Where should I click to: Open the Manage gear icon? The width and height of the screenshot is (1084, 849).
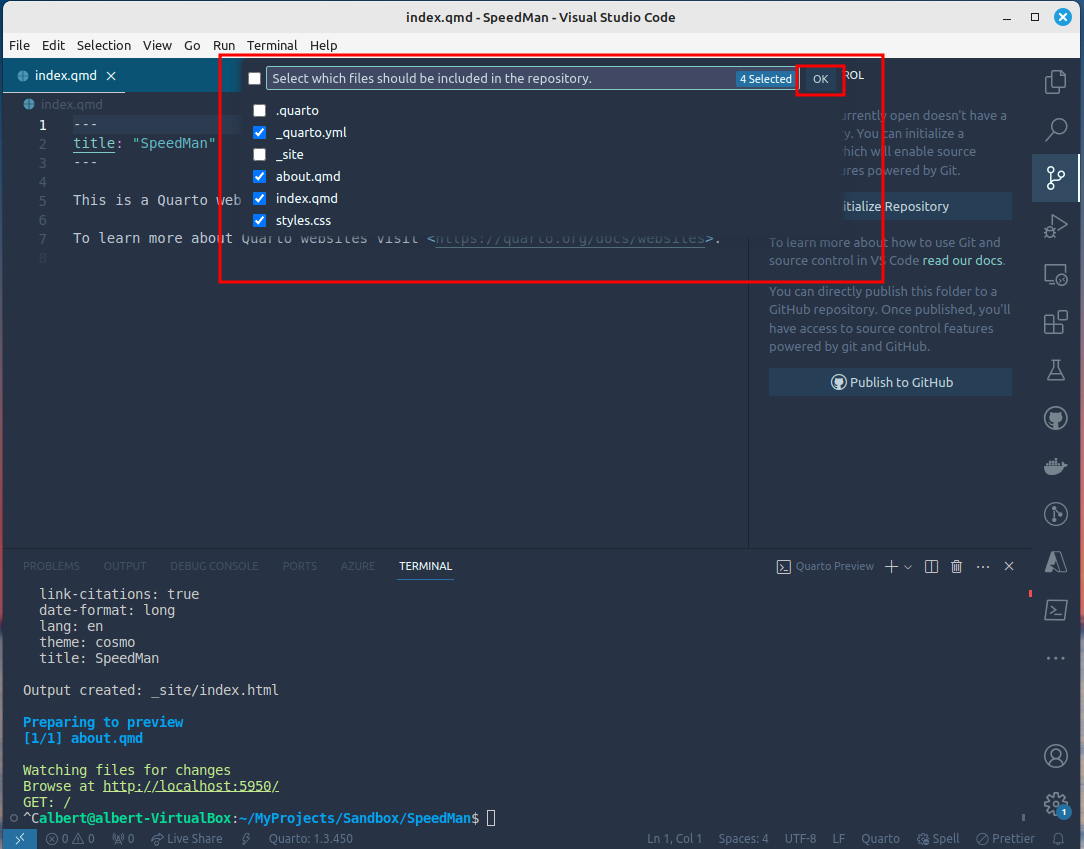pos(1056,804)
